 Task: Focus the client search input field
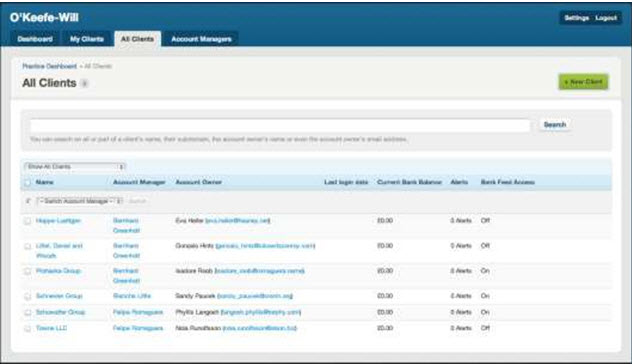pyautogui.click(x=280, y=125)
